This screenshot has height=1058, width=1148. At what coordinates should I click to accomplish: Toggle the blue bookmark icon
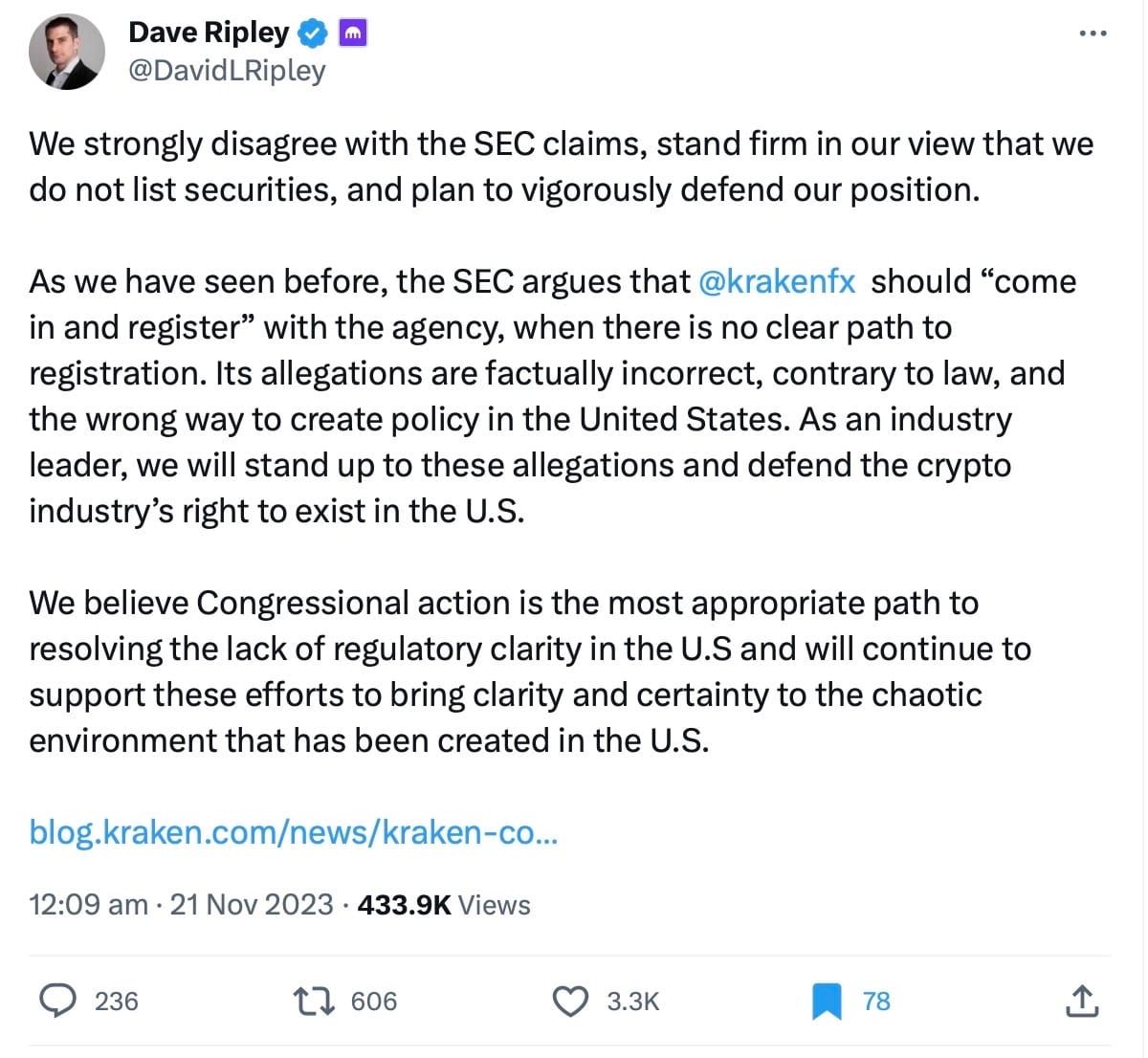tap(827, 1001)
